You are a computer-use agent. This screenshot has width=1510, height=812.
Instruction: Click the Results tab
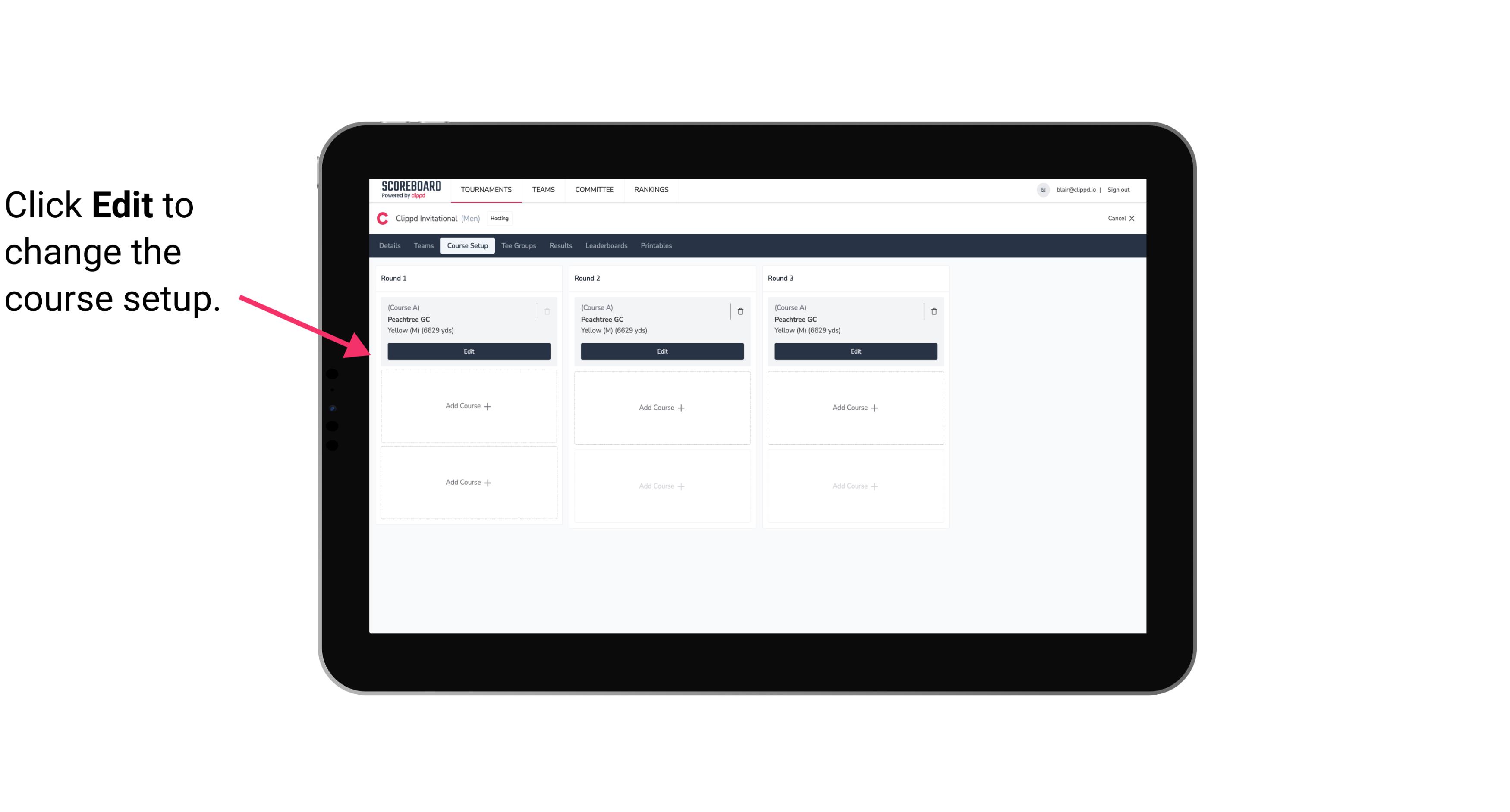coord(561,245)
